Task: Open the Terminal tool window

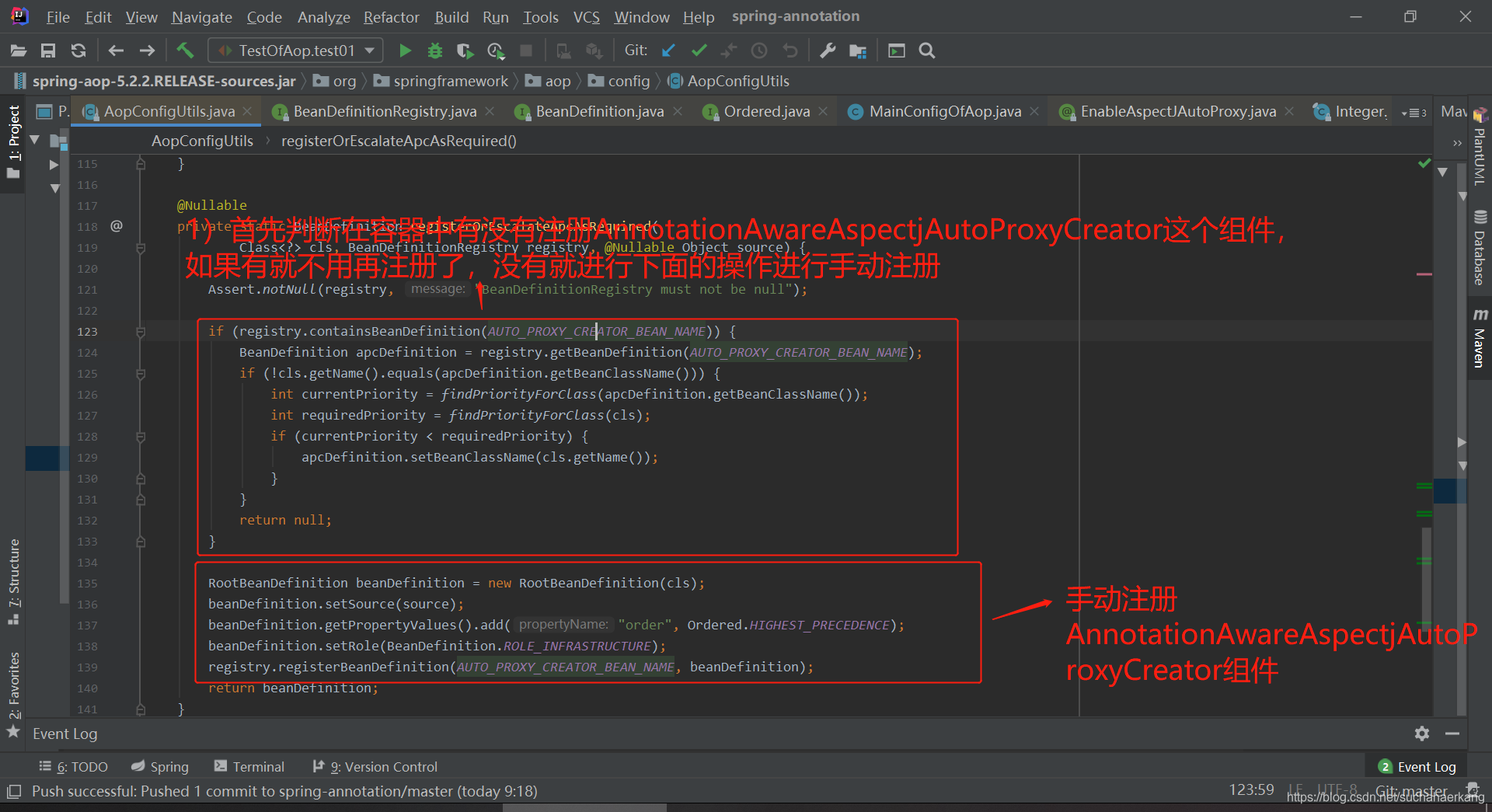Action: tap(249, 767)
